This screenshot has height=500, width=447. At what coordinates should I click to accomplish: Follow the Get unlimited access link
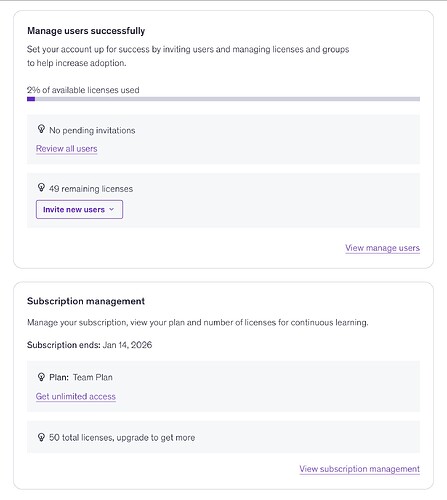[76, 396]
